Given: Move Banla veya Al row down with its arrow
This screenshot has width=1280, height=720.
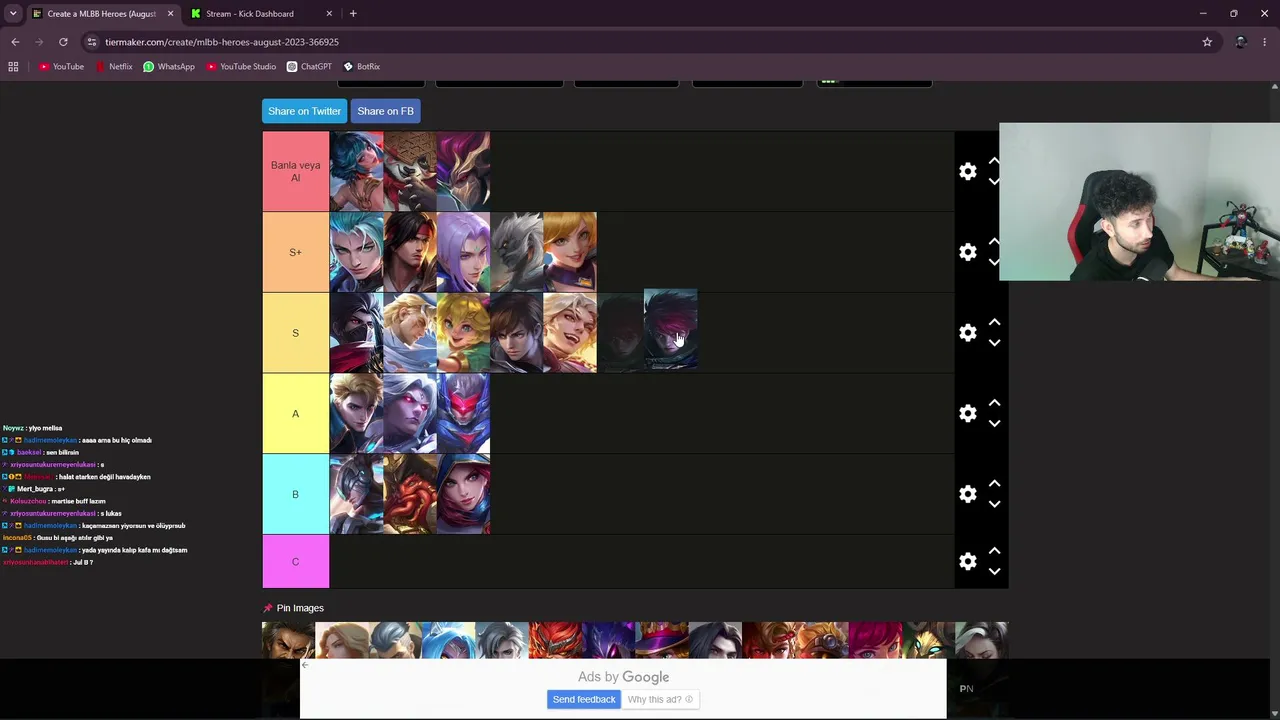Looking at the screenshot, I should [994, 181].
